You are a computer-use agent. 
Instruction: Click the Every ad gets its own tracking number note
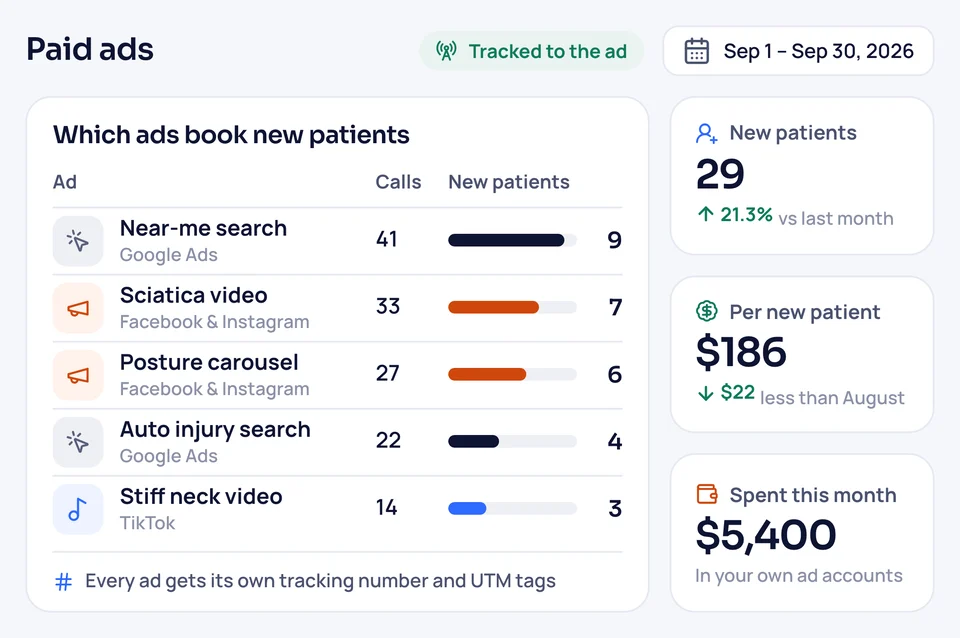(x=321, y=581)
